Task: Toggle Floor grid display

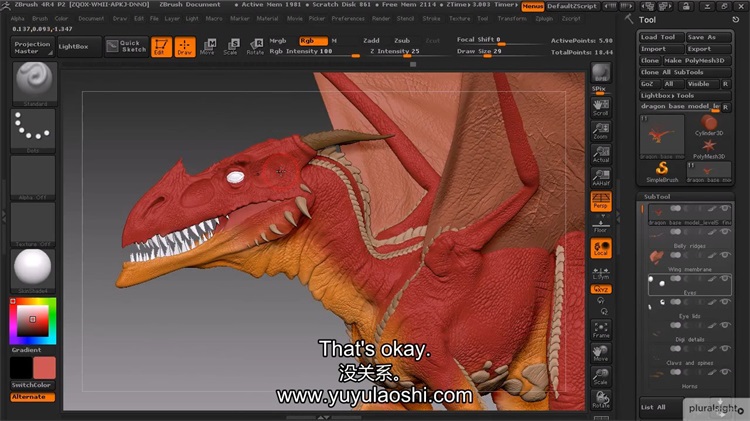Action: click(601, 224)
